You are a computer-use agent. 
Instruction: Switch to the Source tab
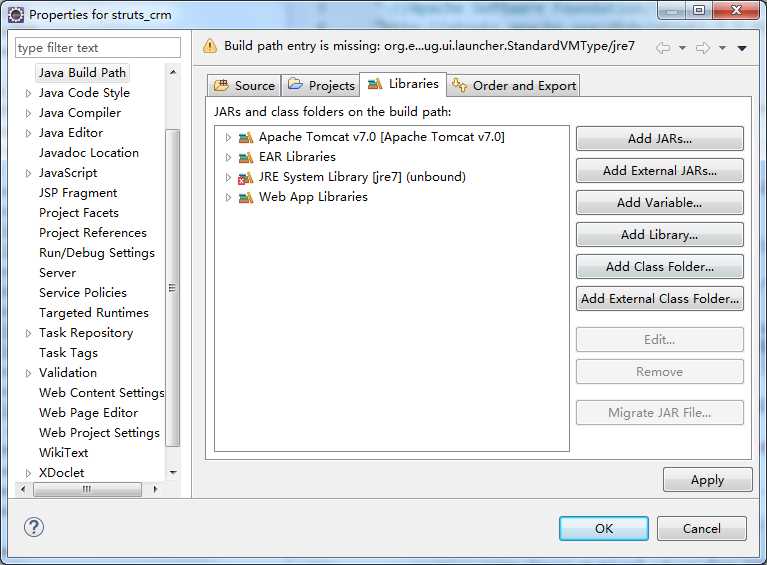coord(244,86)
